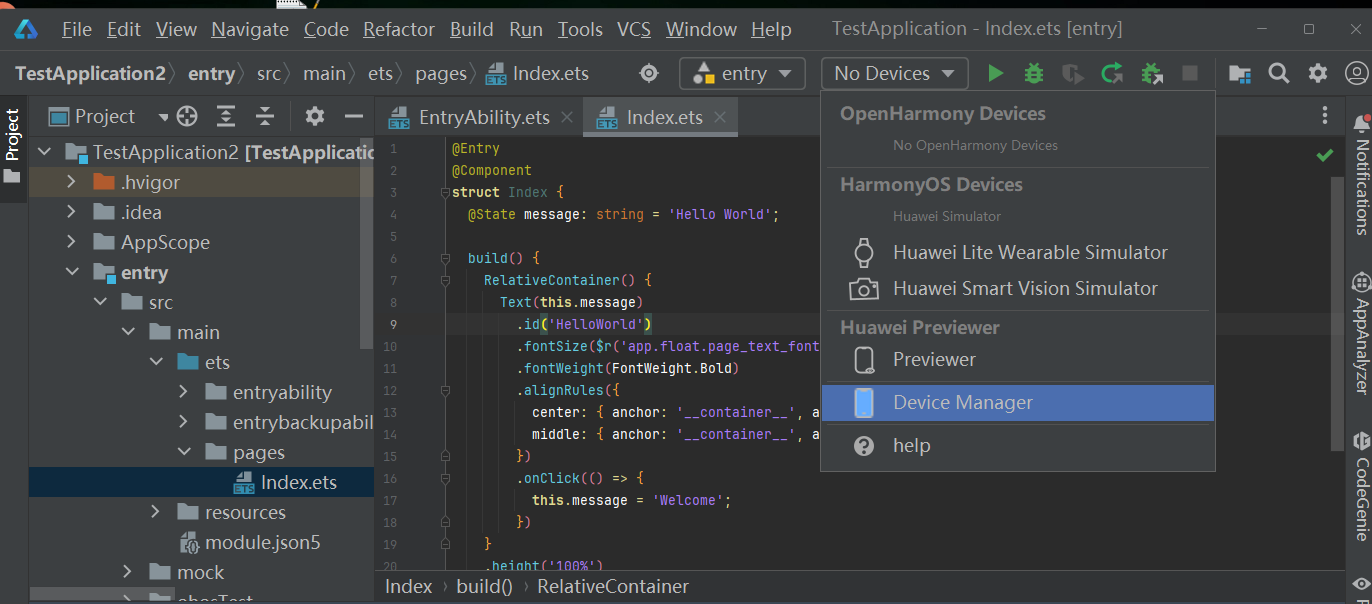Click the reload arrow icon in run toolbar
The height and width of the screenshot is (604, 1372).
pos(1112,73)
